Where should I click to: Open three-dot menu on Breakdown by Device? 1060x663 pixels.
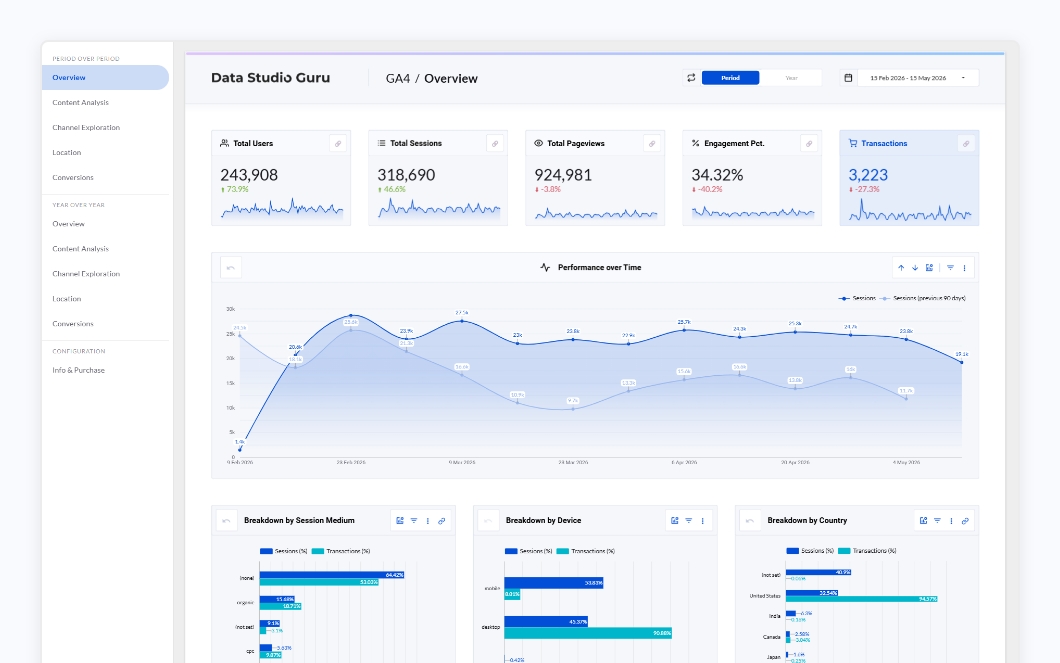point(702,520)
